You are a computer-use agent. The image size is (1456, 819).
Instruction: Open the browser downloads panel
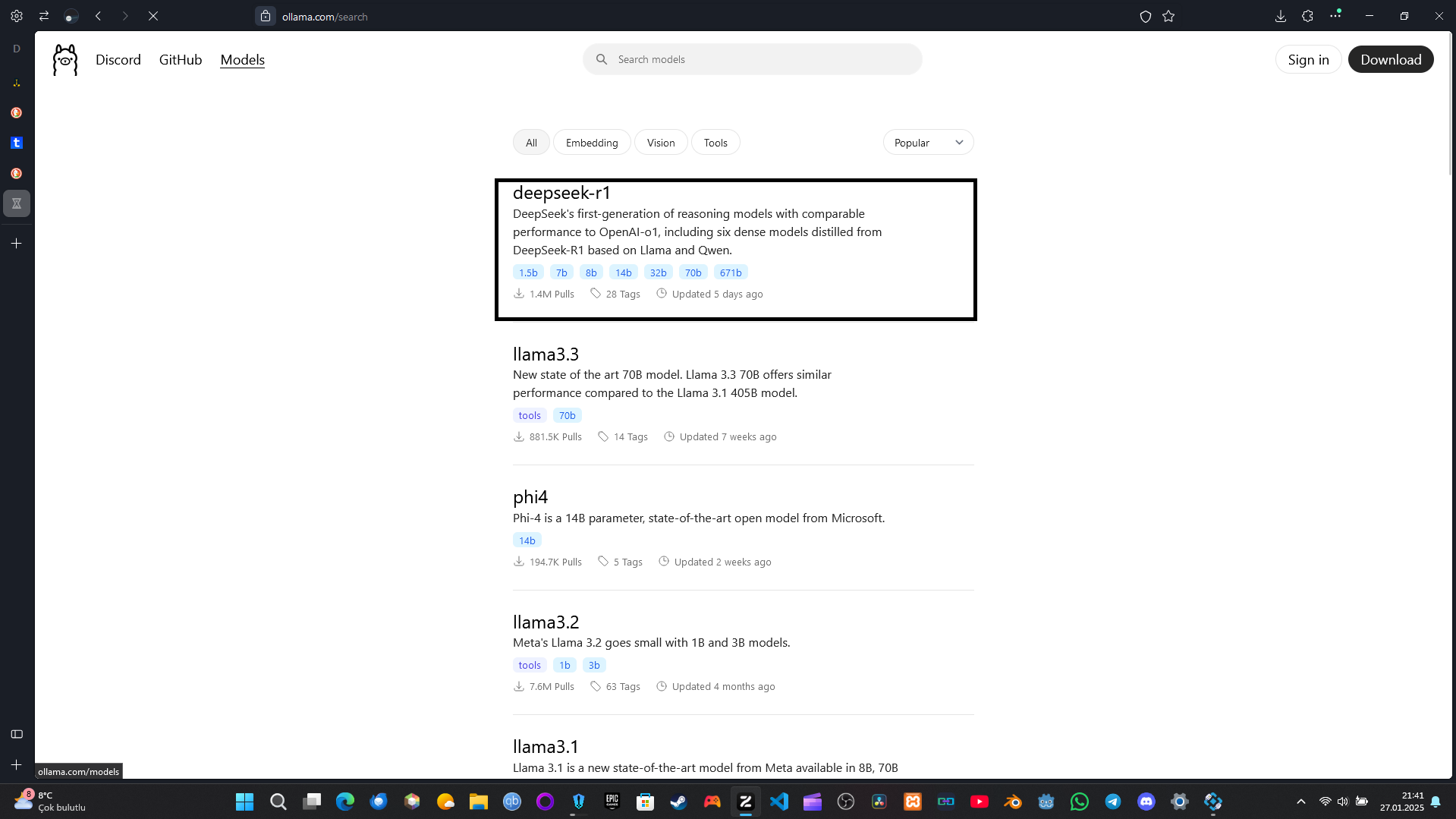pyautogui.click(x=1281, y=16)
